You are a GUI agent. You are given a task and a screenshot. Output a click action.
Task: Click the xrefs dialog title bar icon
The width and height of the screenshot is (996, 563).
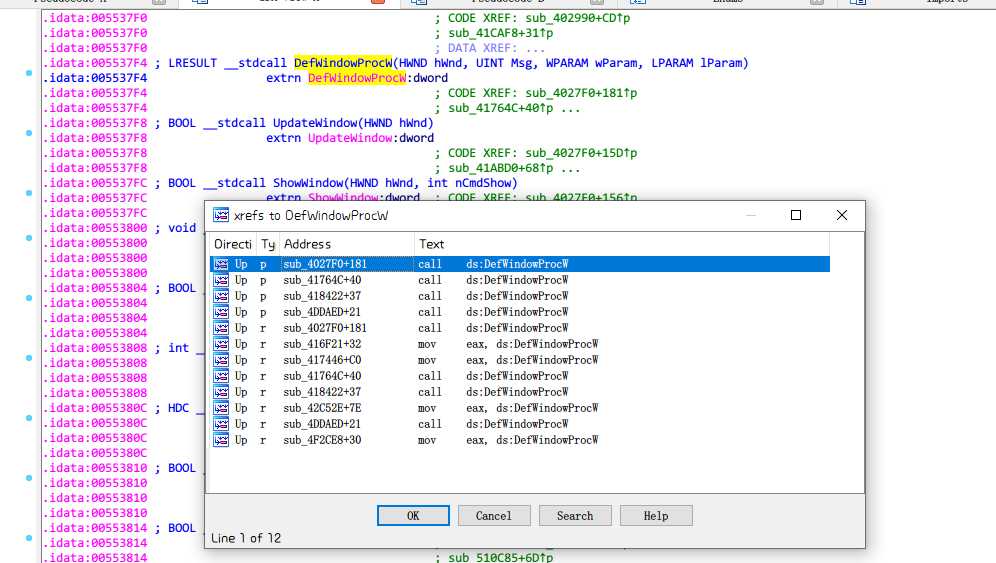[220, 215]
